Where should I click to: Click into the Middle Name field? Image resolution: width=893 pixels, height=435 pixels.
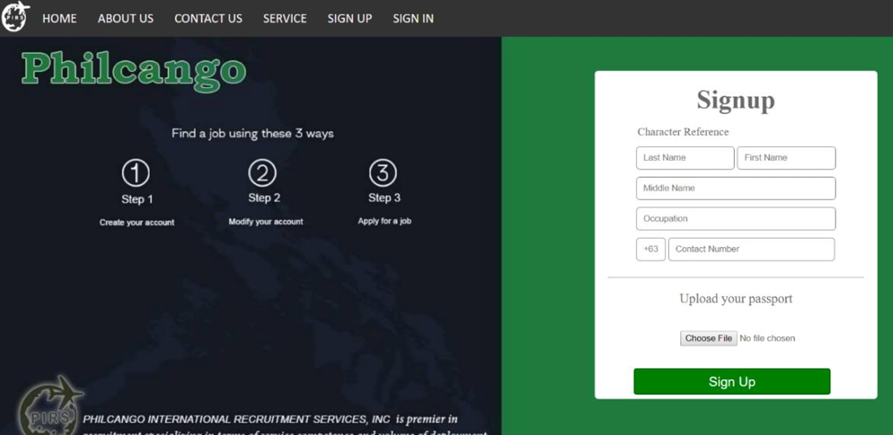point(736,188)
